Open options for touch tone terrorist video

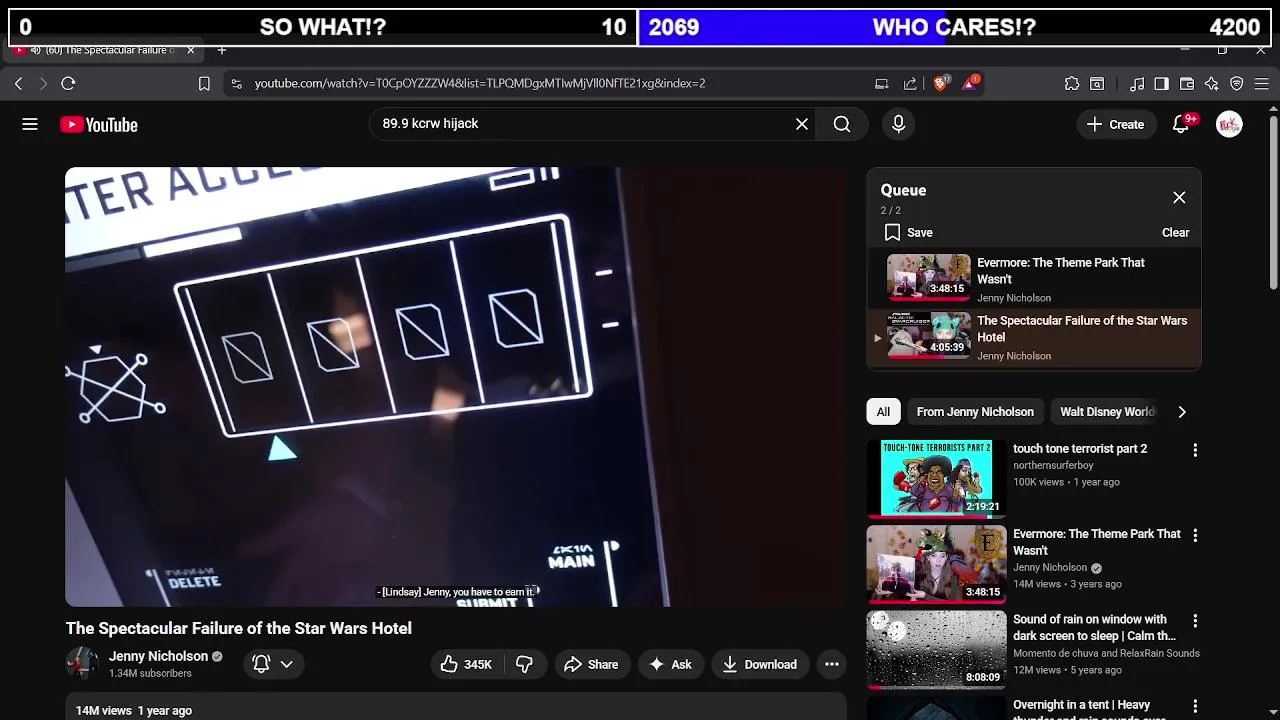click(1195, 450)
